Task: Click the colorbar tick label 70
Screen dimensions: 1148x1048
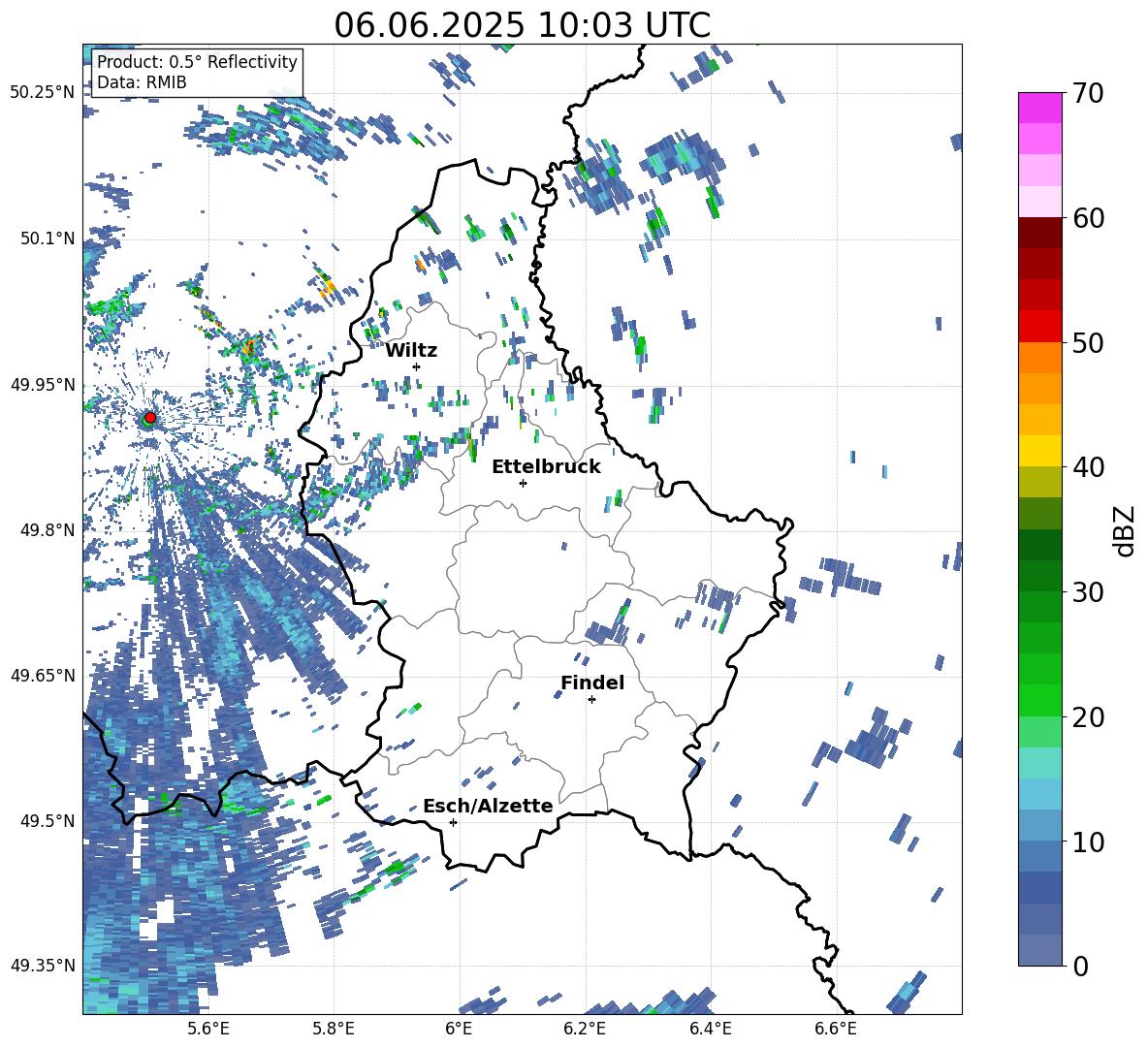Action: tap(1088, 94)
